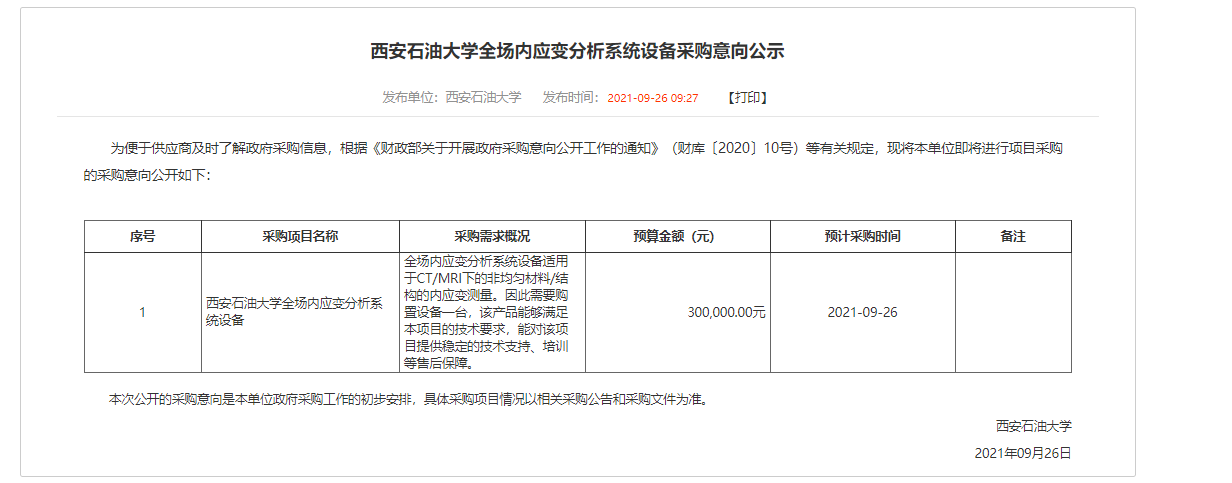The width and height of the screenshot is (1232, 483).
Task: Click the date 2021年09月26日
Action: pyautogui.click(x=1023, y=453)
